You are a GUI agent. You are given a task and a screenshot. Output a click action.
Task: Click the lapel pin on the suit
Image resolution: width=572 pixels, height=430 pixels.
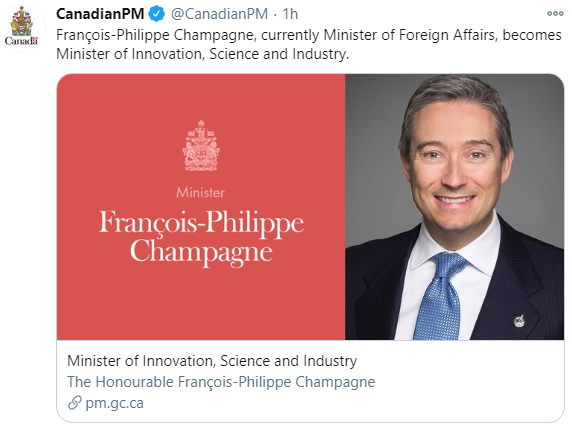(519, 321)
